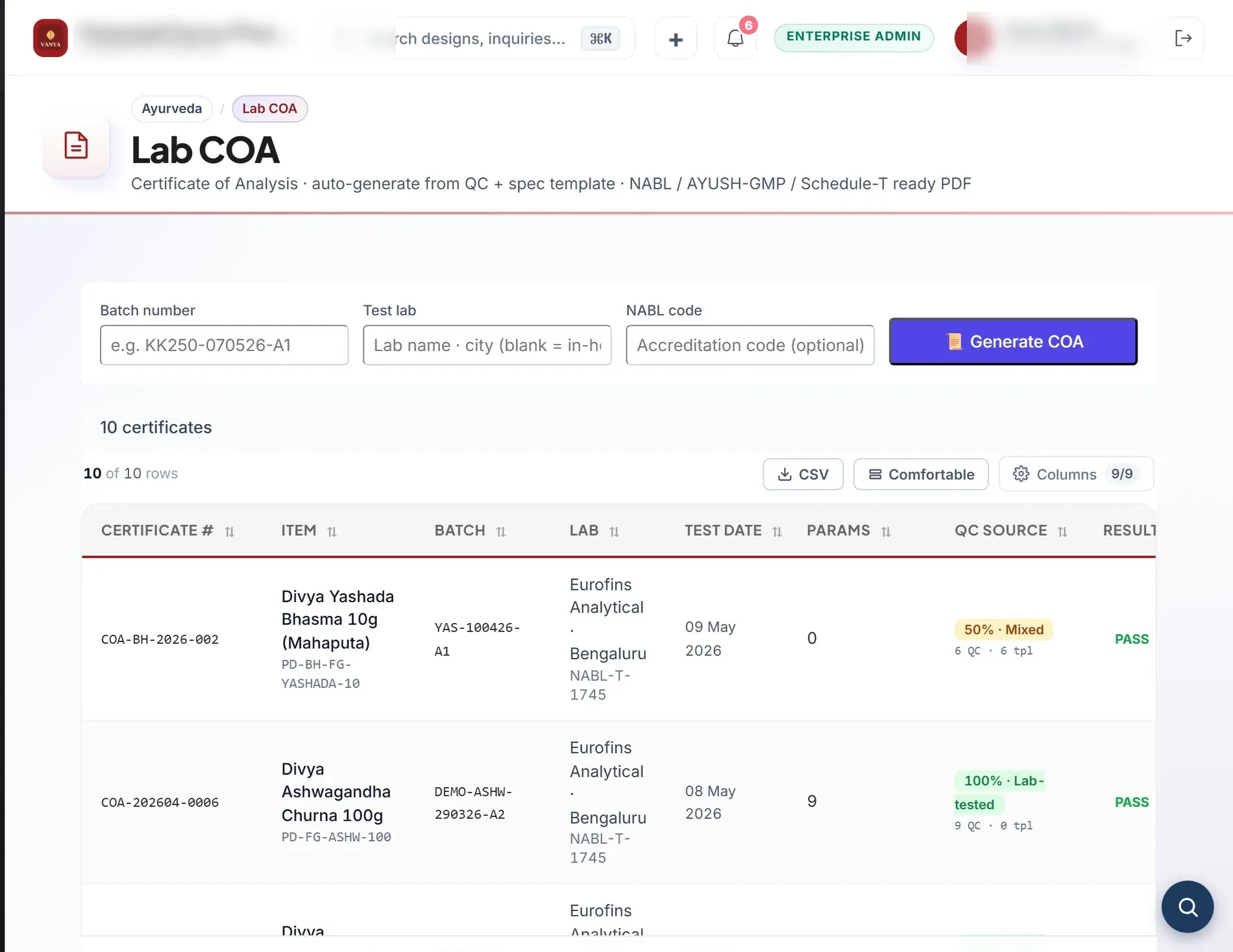This screenshot has height=952, width=1233.
Task: Sort by QC Source column
Action: pyautogui.click(x=1062, y=531)
